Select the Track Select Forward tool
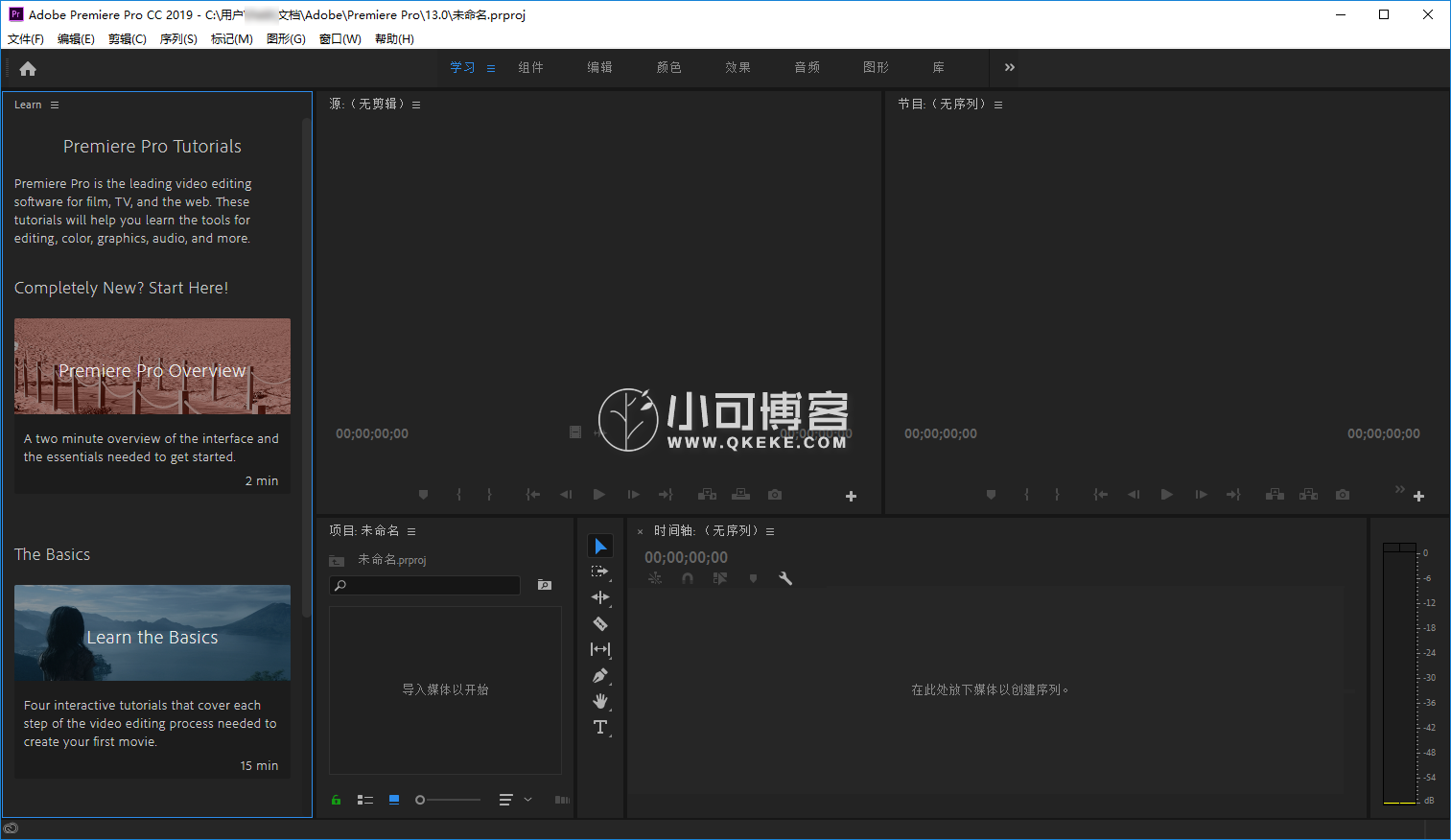The image size is (1451, 840). 600,572
